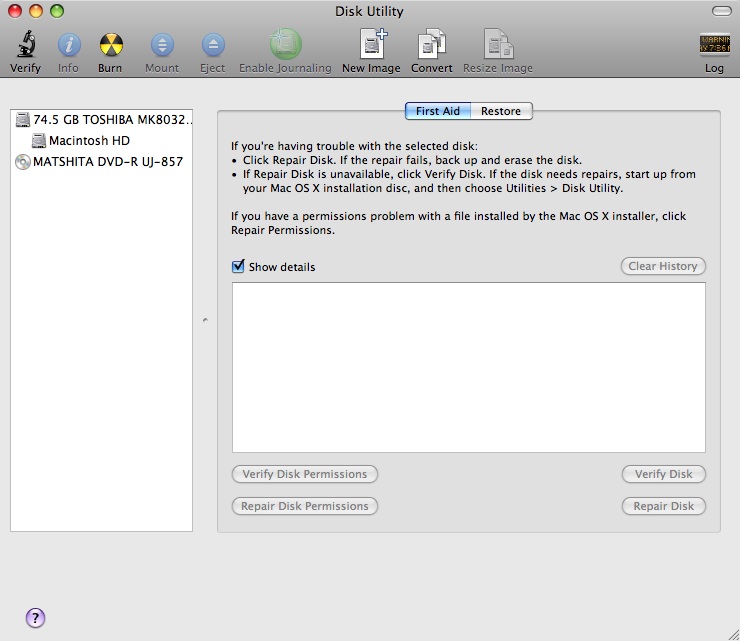Viewport: 740px width, 641px height.
Task: Select the MATSHITA DVD-R drive
Action: 101,162
